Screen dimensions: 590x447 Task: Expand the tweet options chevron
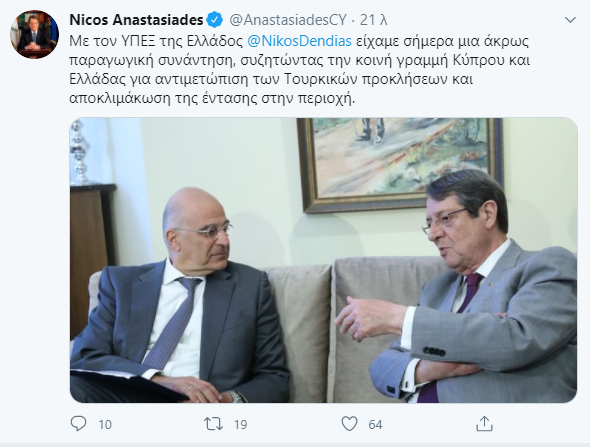(x=570, y=20)
